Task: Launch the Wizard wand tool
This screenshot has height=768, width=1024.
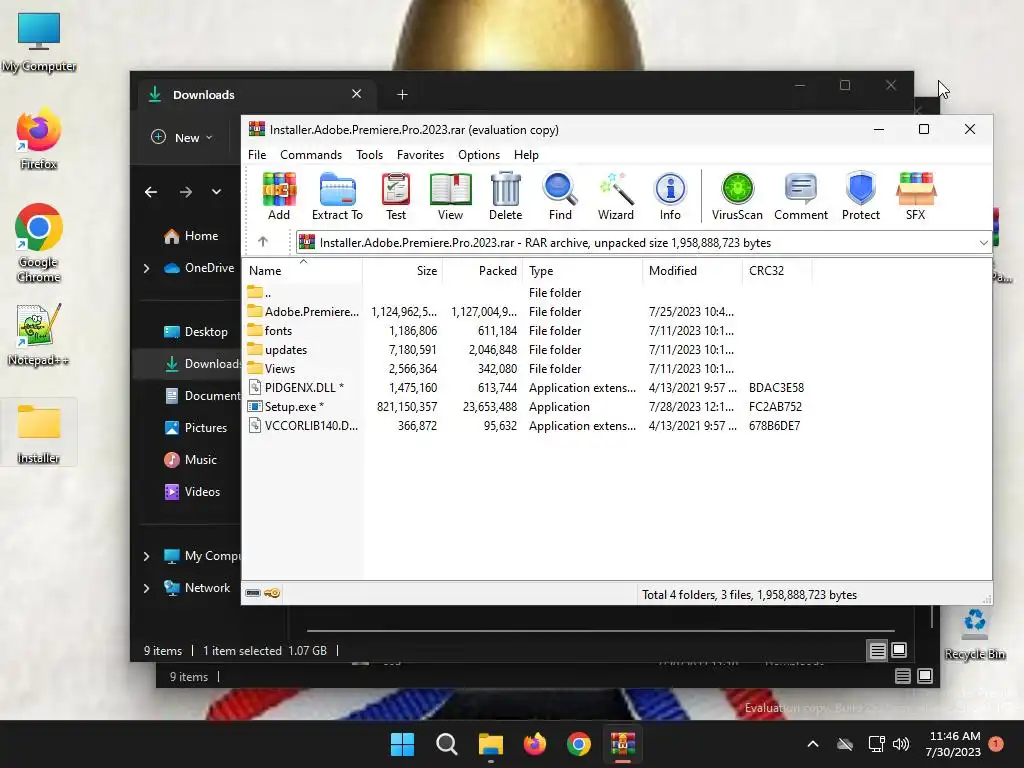Action: [x=615, y=196]
